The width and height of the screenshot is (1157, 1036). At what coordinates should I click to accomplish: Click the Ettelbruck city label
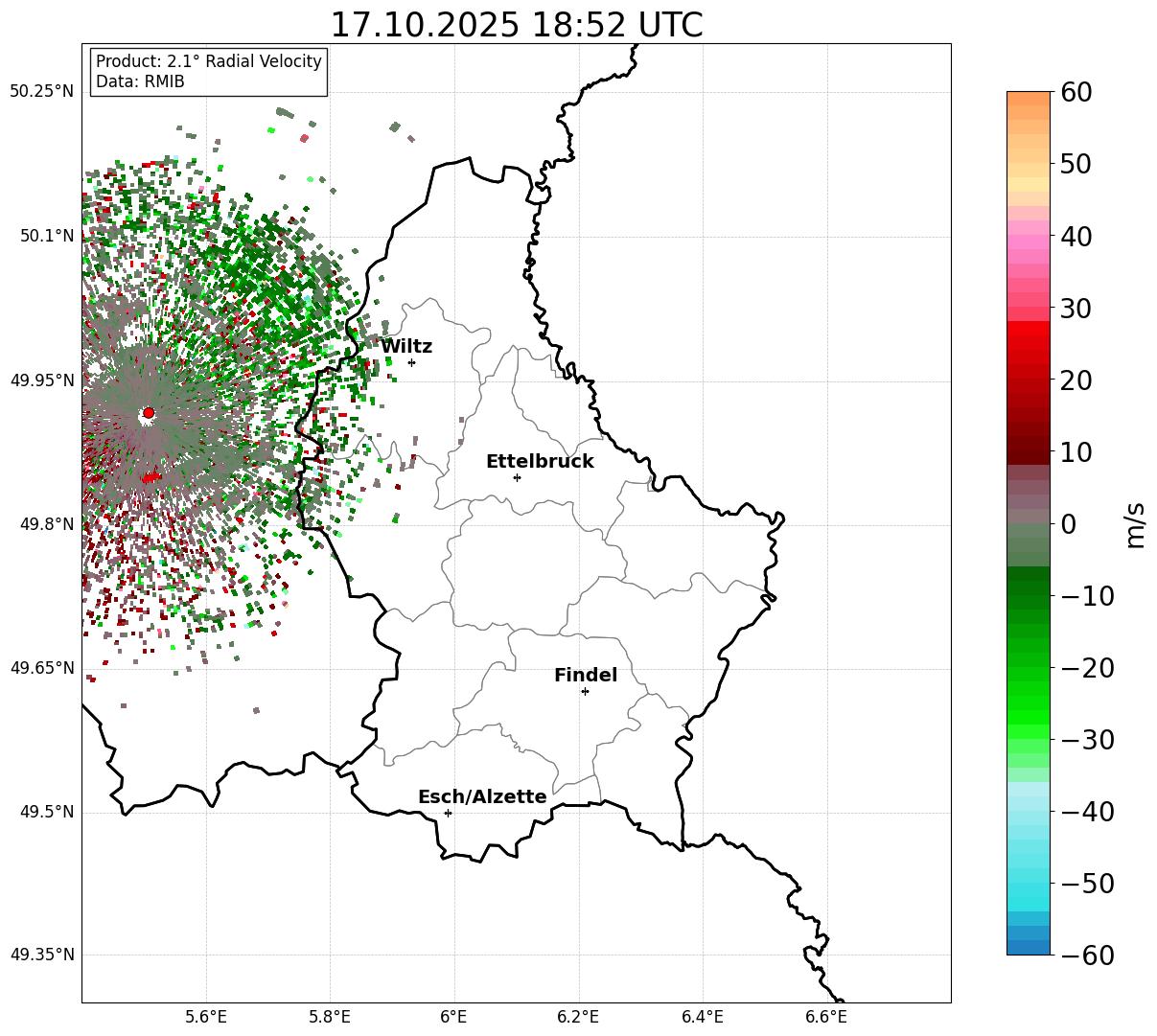(x=540, y=462)
